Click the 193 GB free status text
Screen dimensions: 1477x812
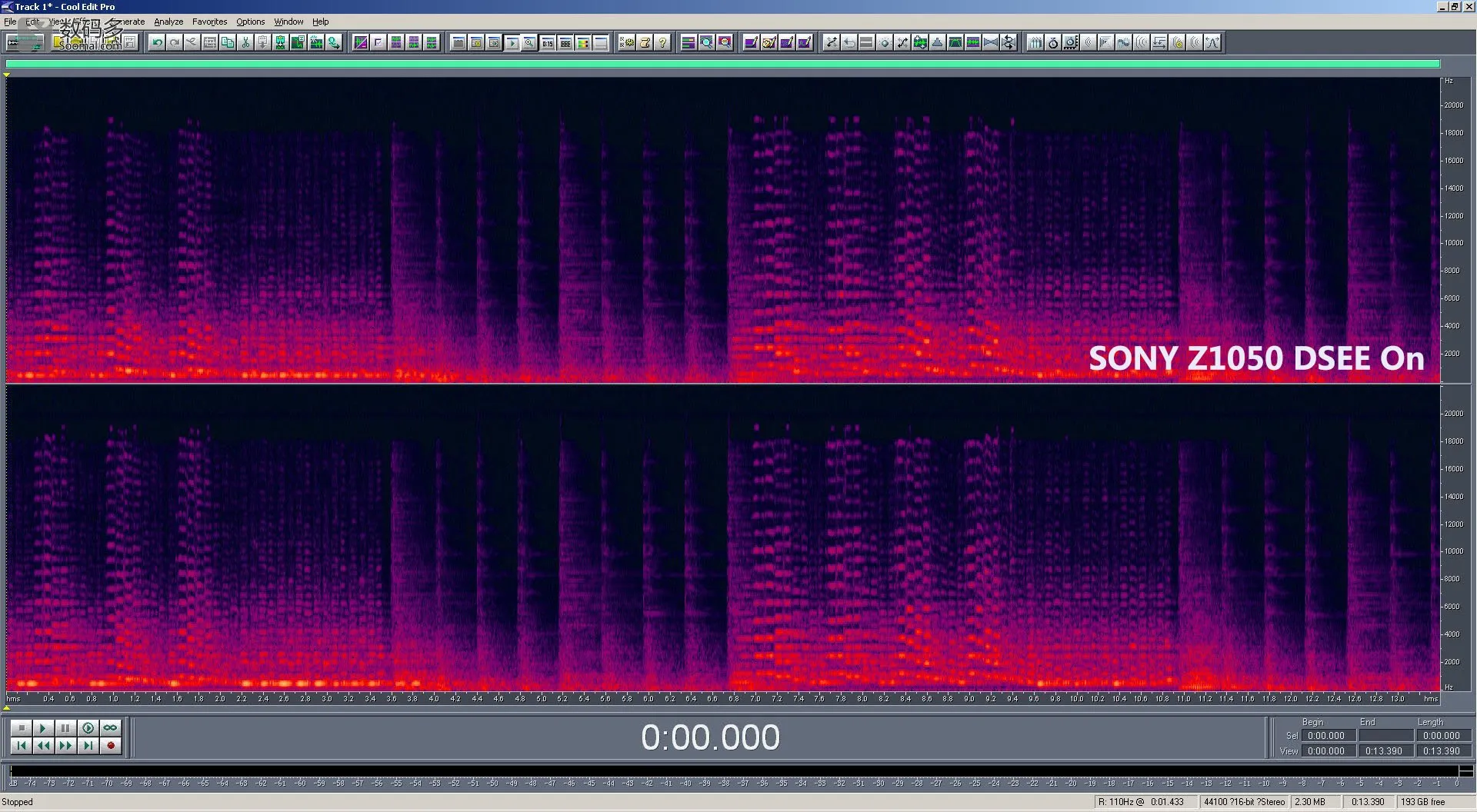tap(1423, 802)
